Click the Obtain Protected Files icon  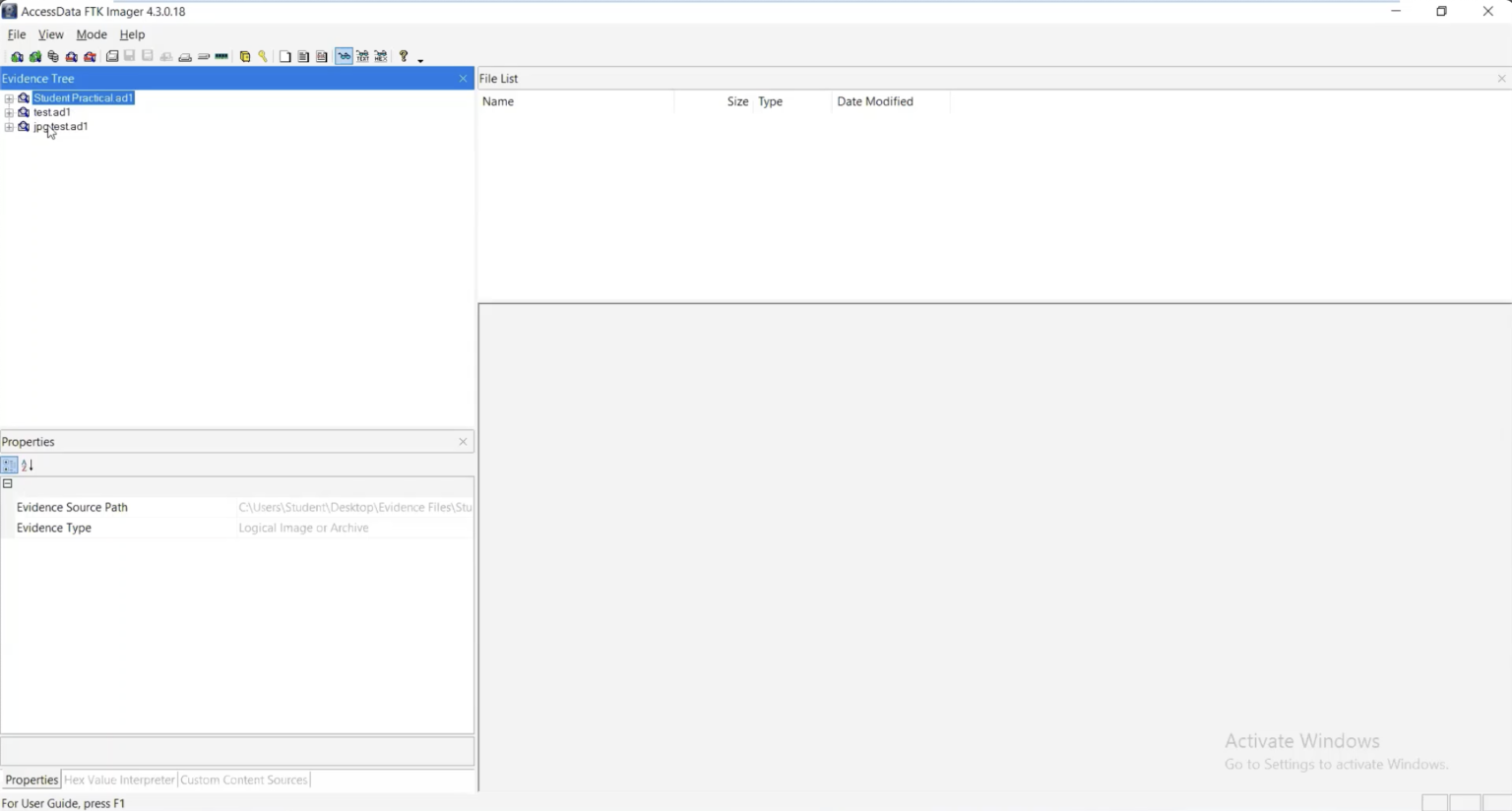point(245,56)
